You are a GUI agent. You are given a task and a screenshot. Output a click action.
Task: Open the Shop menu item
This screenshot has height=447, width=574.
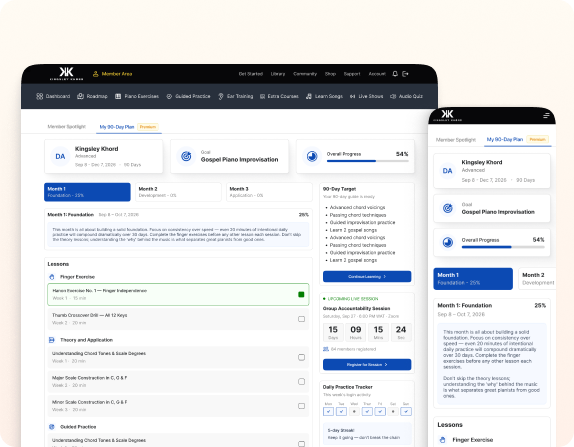(x=330, y=74)
